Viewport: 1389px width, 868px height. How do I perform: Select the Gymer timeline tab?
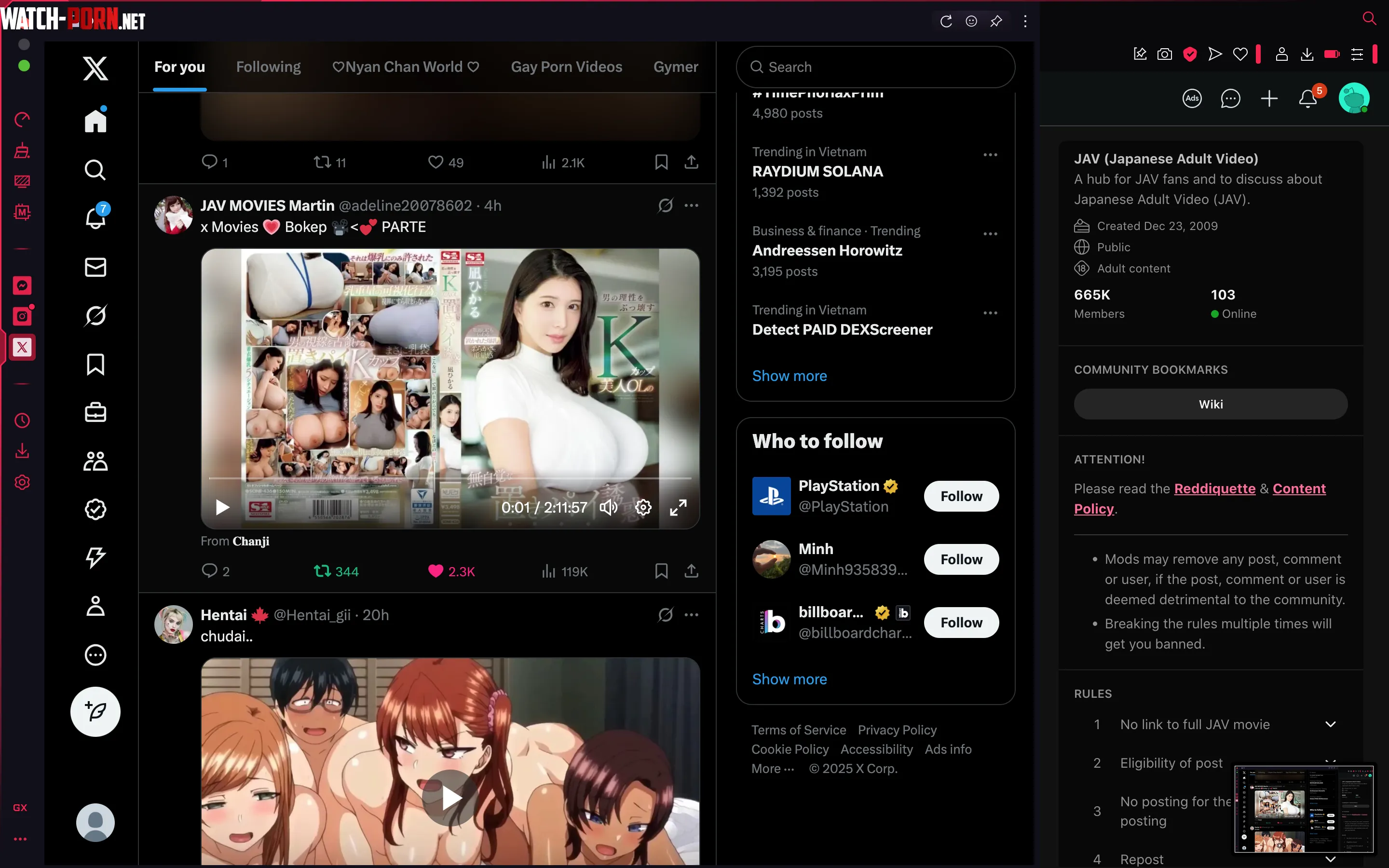tap(676, 67)
